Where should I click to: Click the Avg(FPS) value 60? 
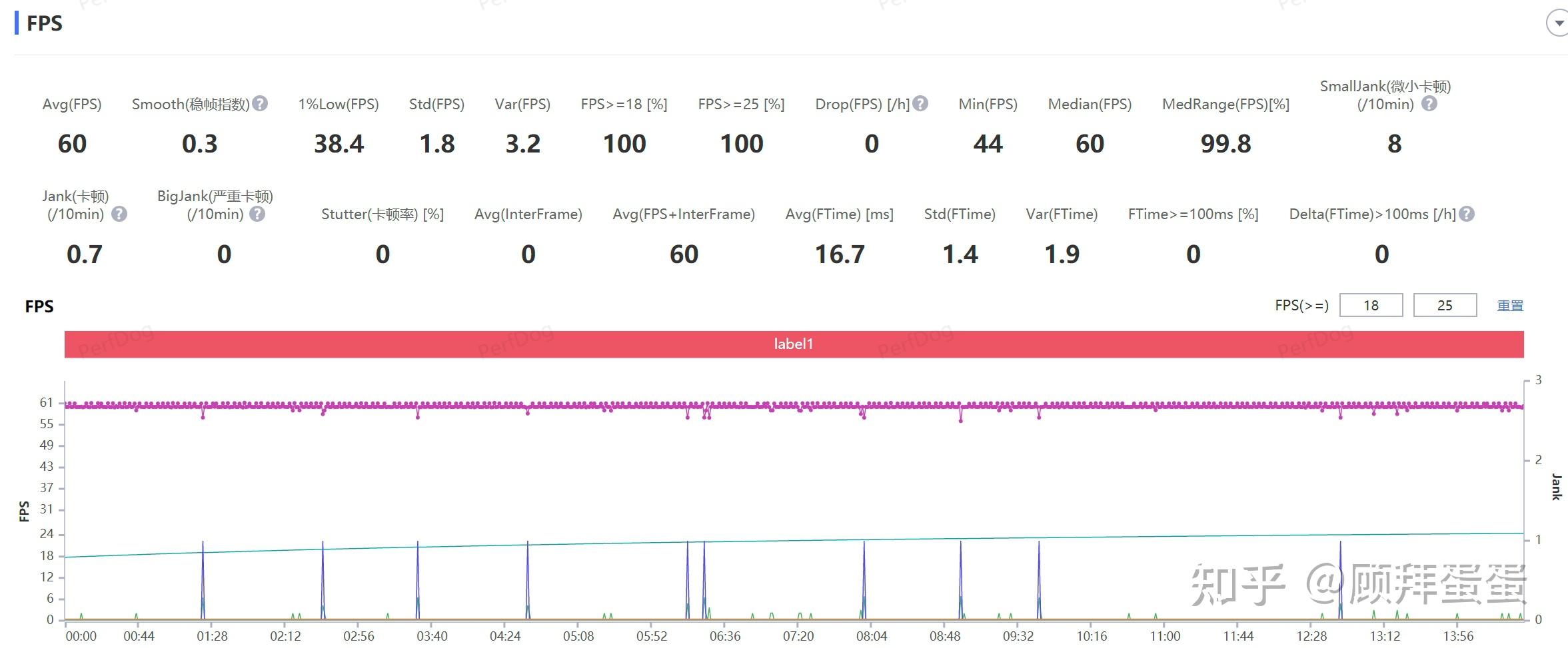click(72, 144)
